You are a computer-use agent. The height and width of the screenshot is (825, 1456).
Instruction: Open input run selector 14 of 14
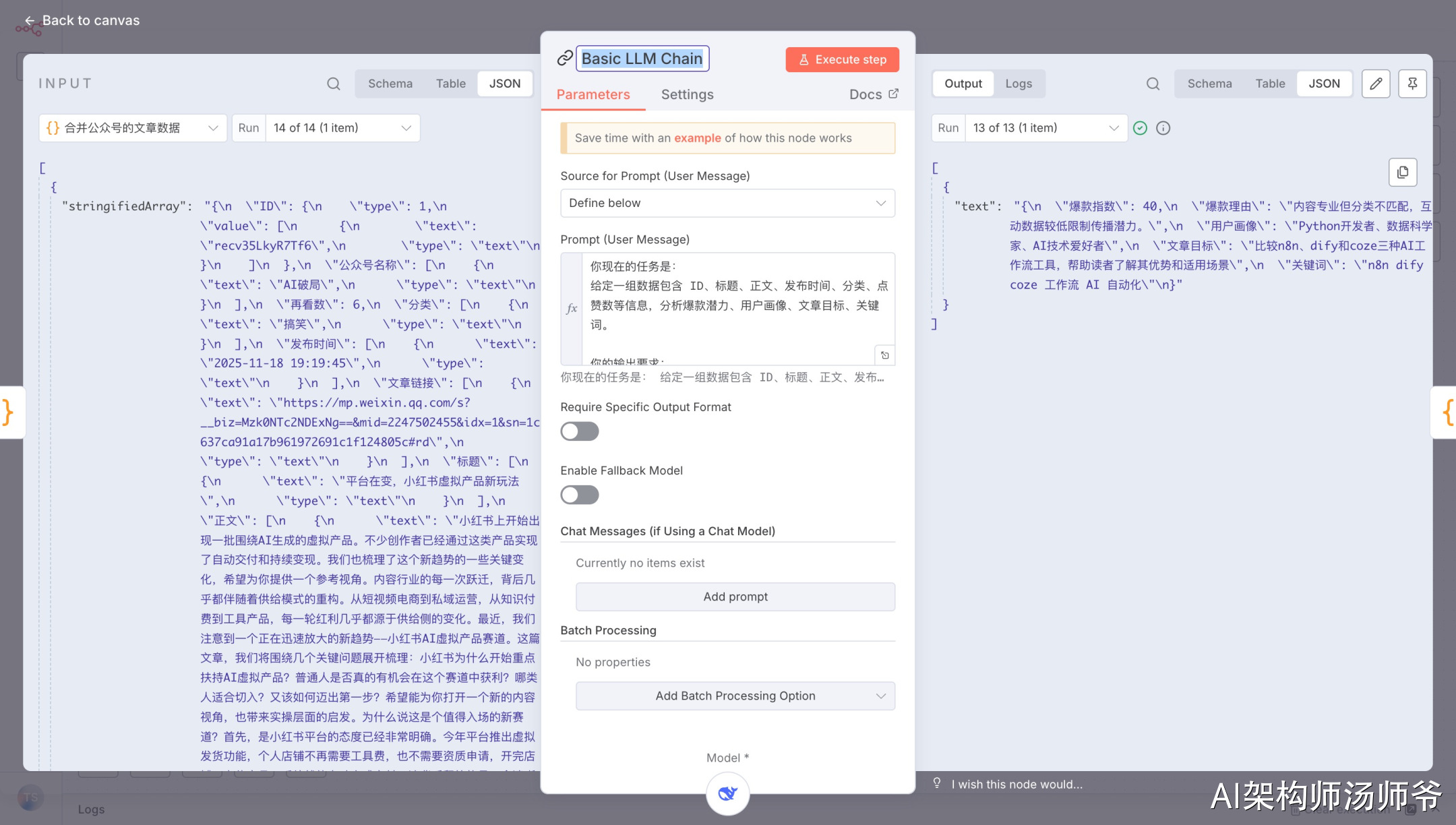(x=342, y=128)
